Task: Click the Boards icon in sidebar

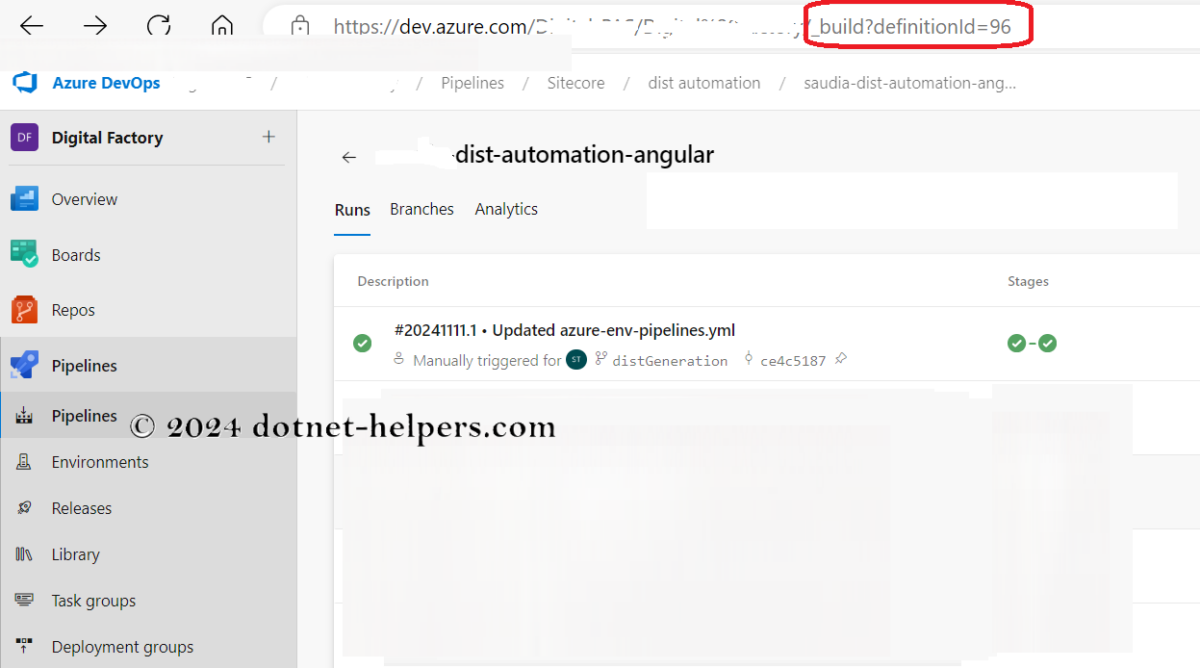Action: [25, 254]
